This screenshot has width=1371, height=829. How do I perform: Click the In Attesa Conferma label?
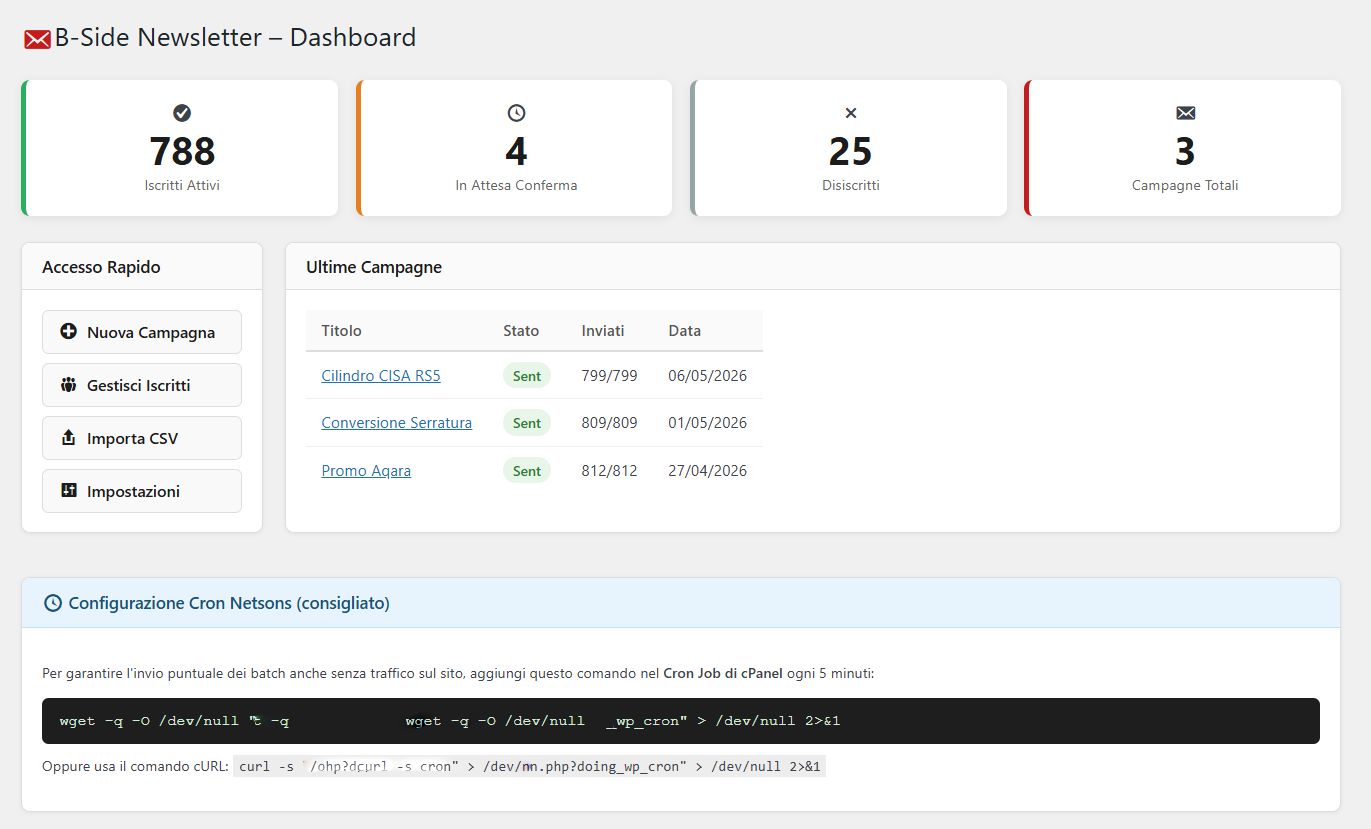[516, 185]
